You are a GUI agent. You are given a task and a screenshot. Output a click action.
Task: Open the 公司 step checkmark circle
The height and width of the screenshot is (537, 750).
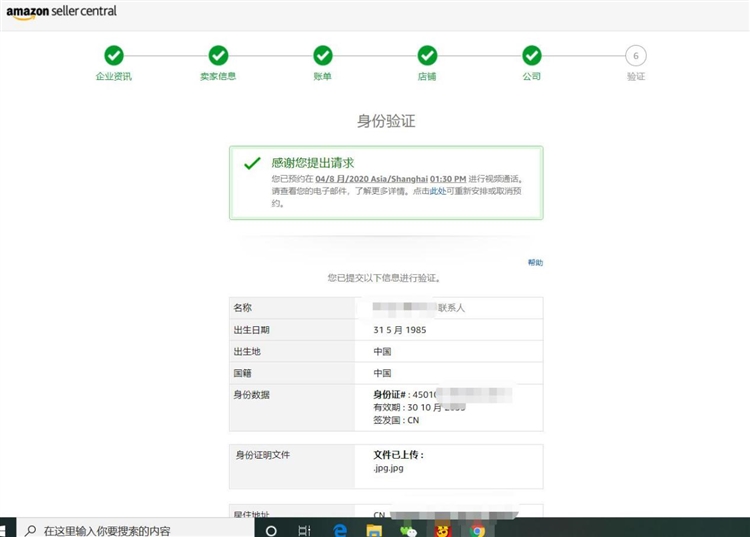(532, 55)
